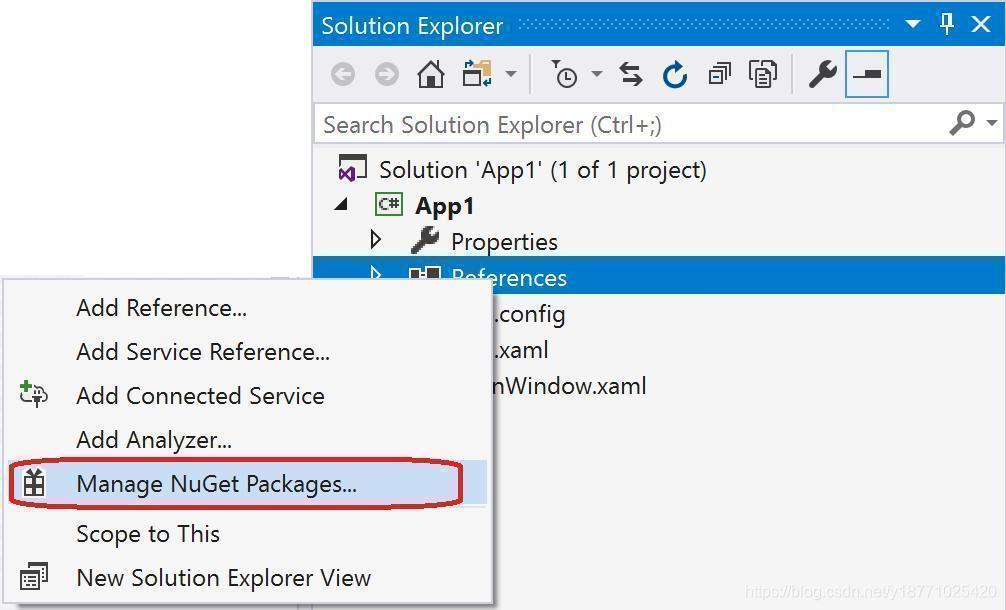Open Properties wrench icon in toolbar
1006x610 pixels.
pyautogui.click(x=823, y=74)
